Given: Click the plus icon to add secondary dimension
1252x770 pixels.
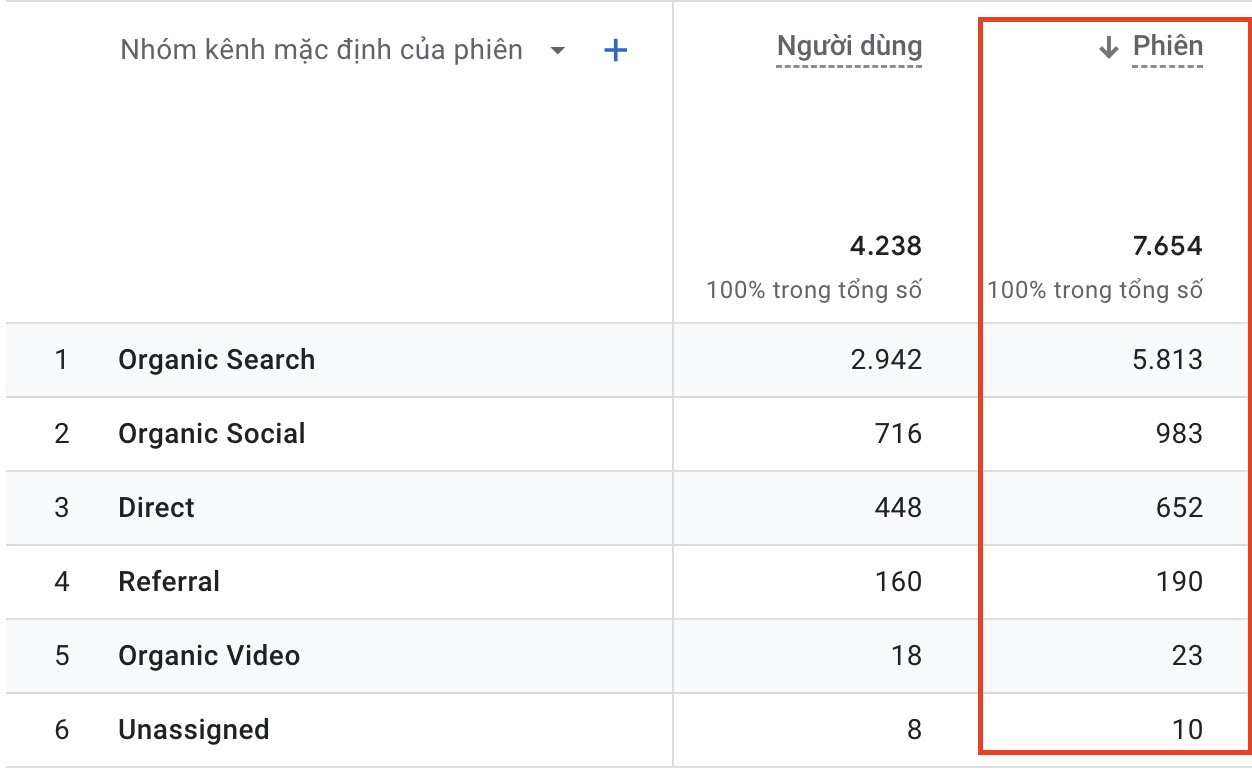Looking at the screenshot, I should 616,50.
